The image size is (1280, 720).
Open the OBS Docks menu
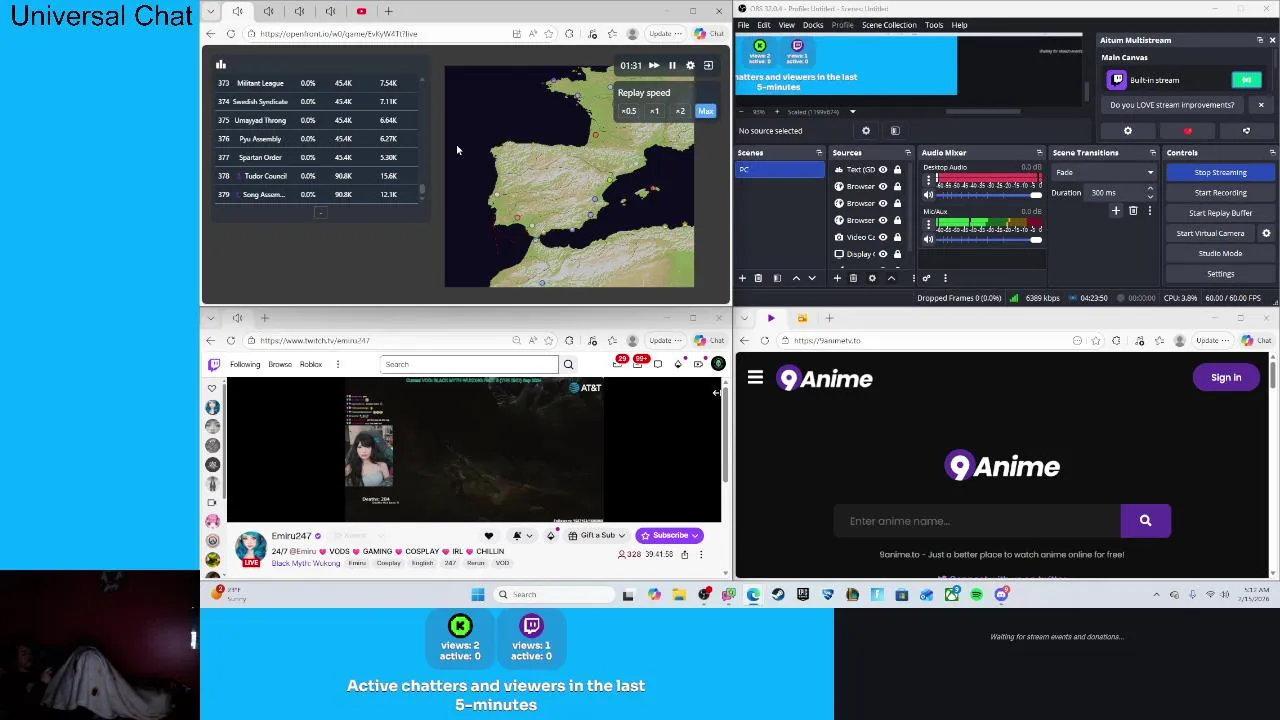click(x=813, y=25)
